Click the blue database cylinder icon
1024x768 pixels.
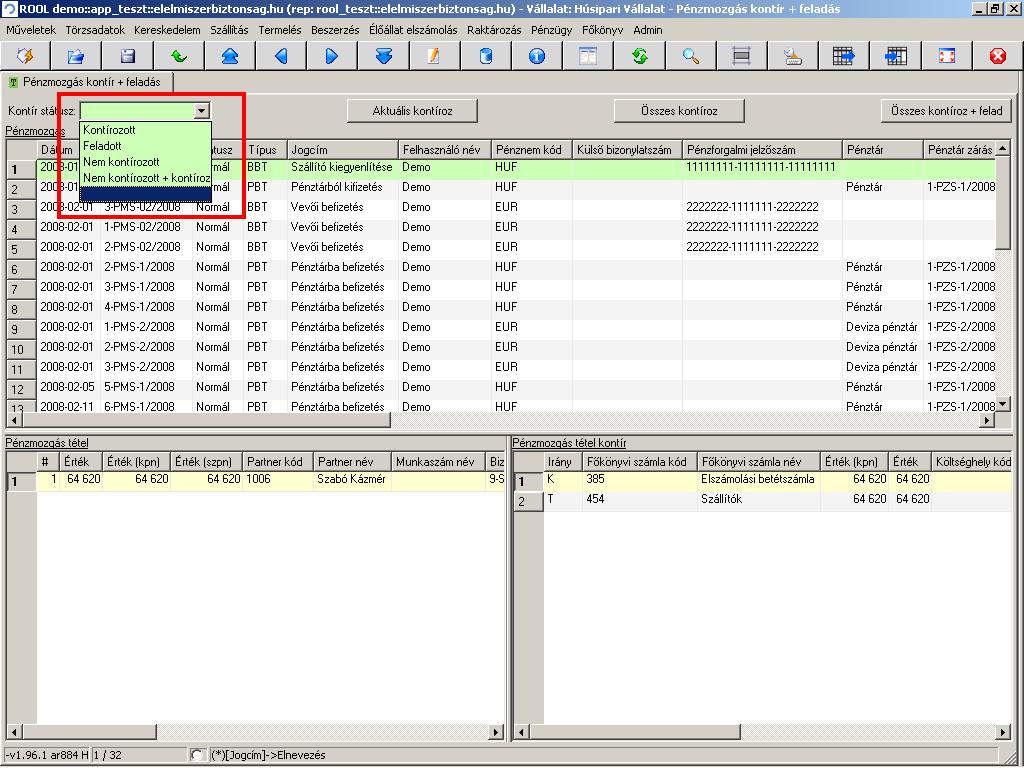pyautogui.click(x=485, y=56)
